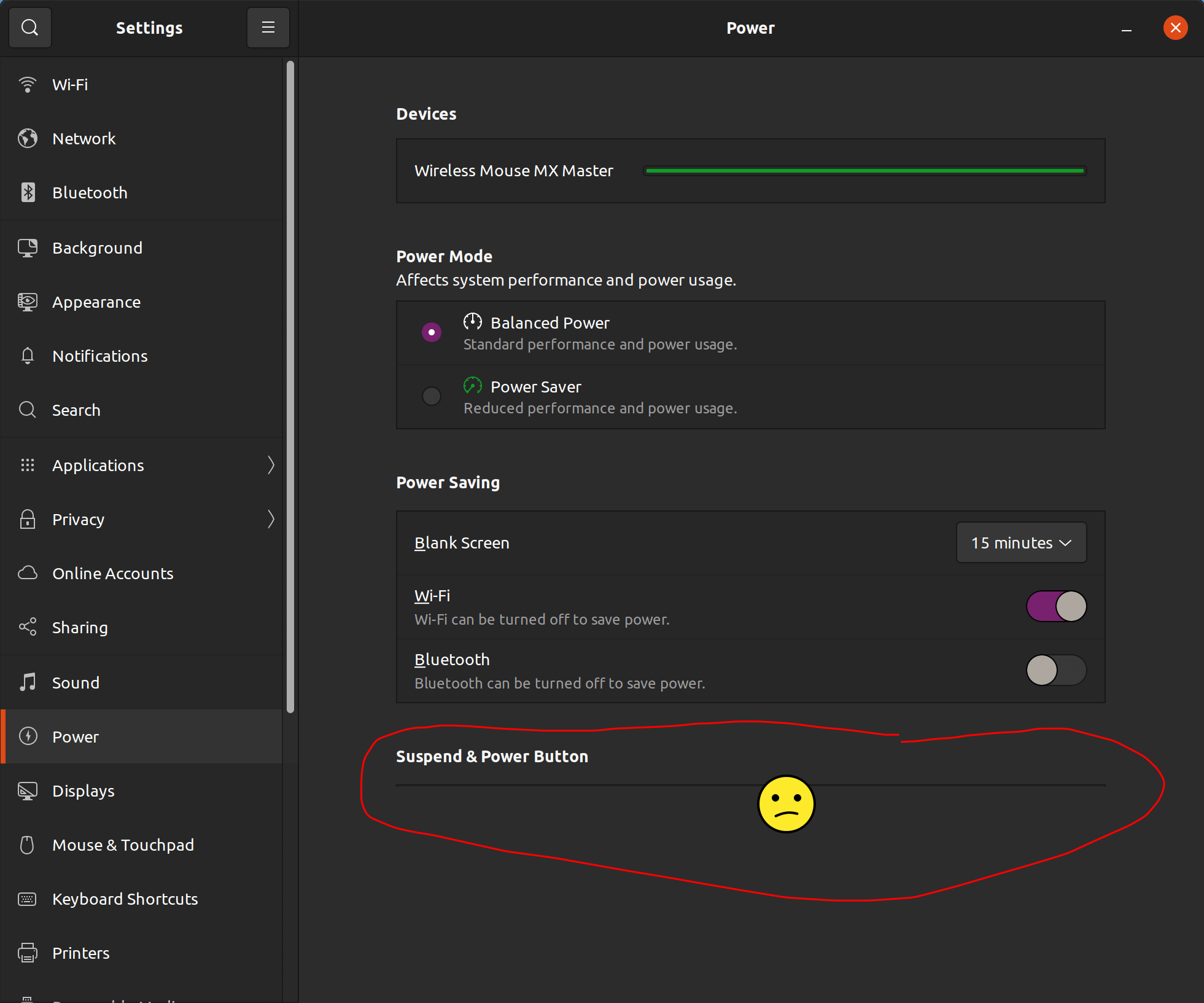1204x1003 pixels.
Task: Select the Balanced Power radio button
Action: [432, 332]
